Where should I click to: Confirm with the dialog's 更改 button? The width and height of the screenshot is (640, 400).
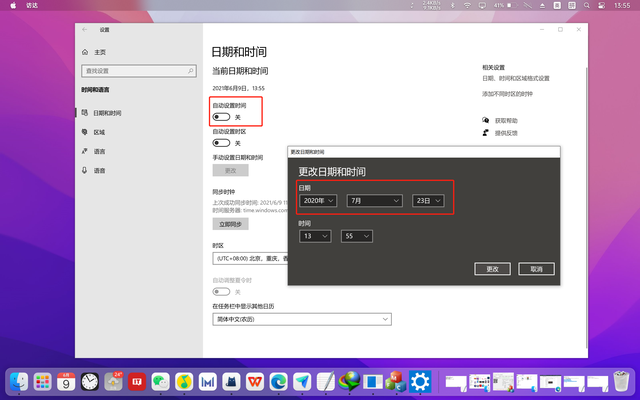[x=492, y=269]
